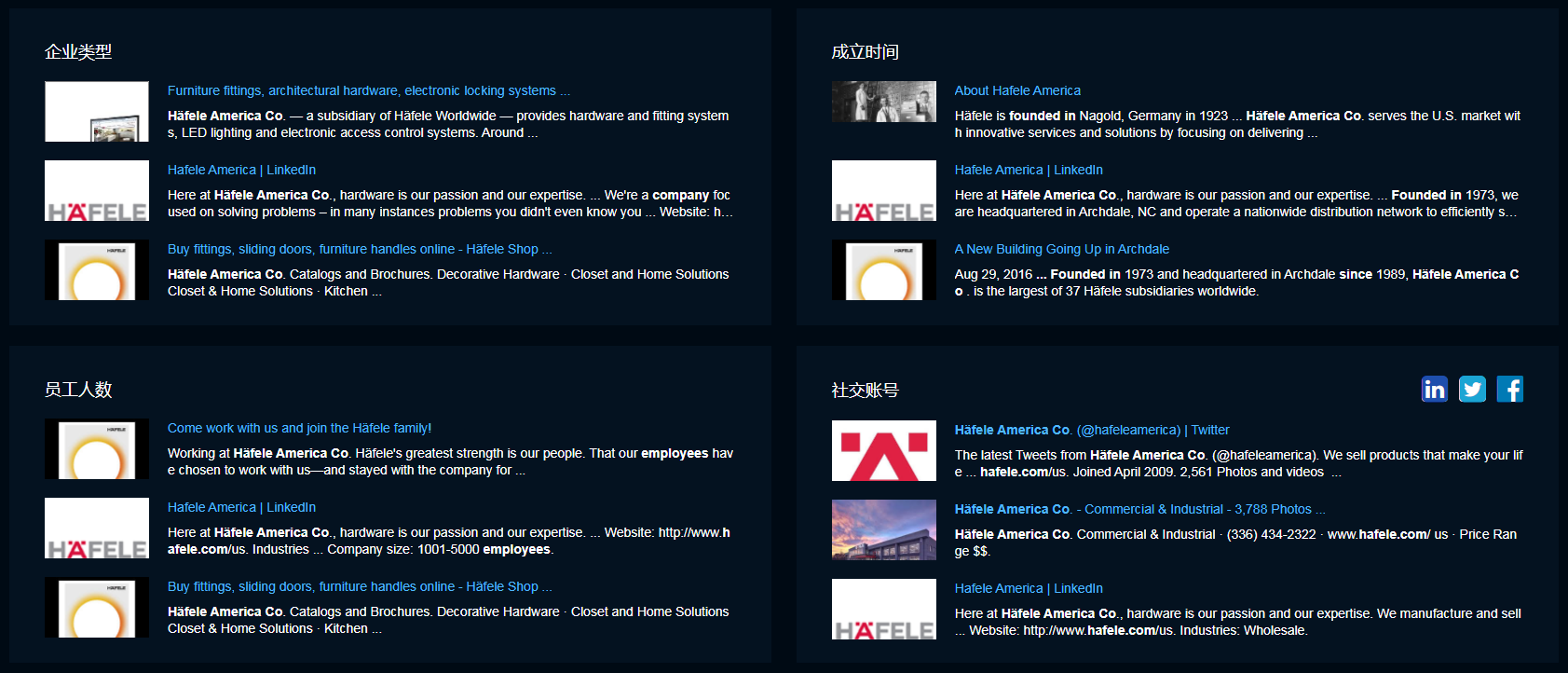Click HÄFELE logo thumbnail under 员工人数

(97, 528)
